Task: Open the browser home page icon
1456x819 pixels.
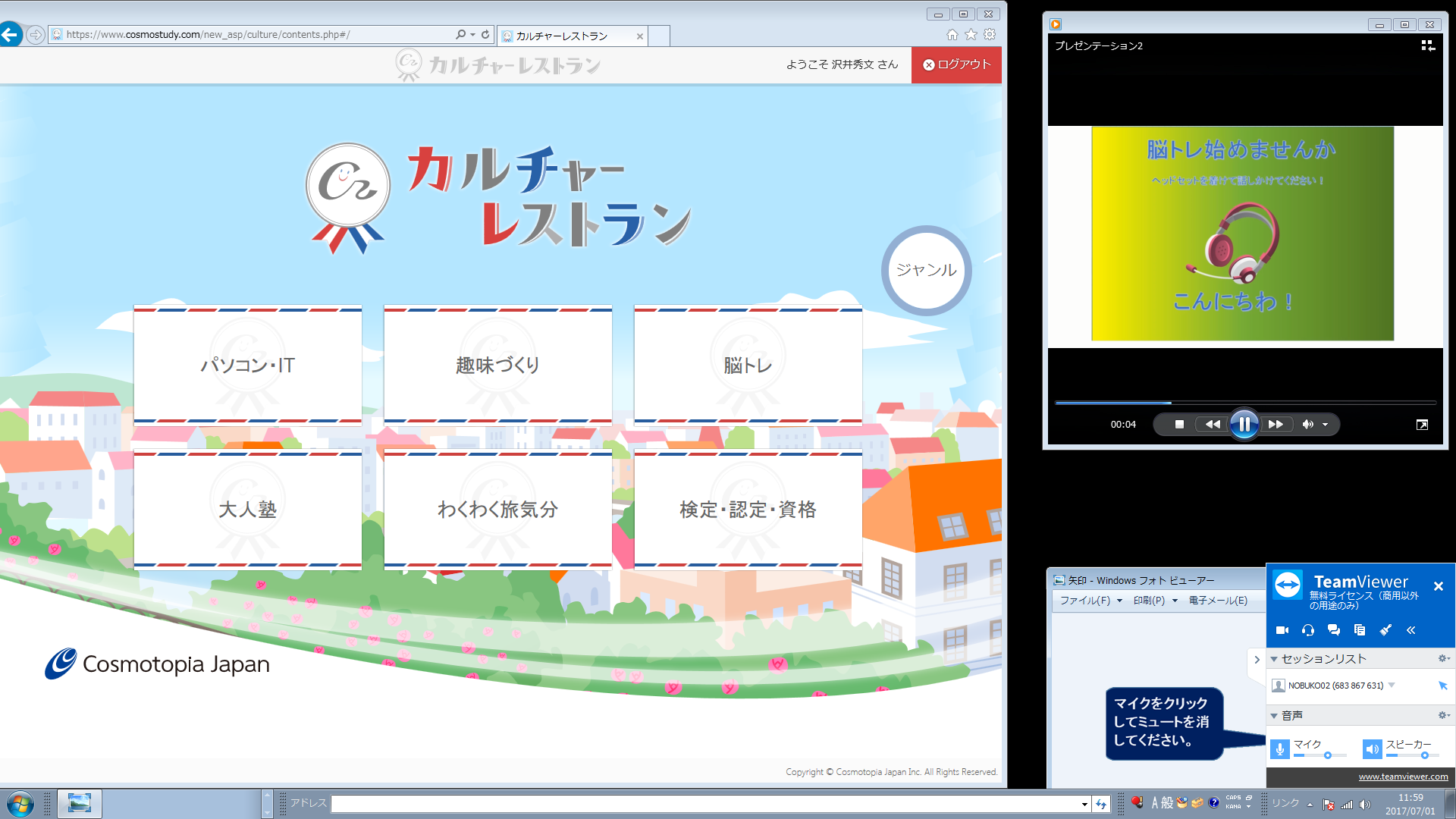Action: (952, 34)
